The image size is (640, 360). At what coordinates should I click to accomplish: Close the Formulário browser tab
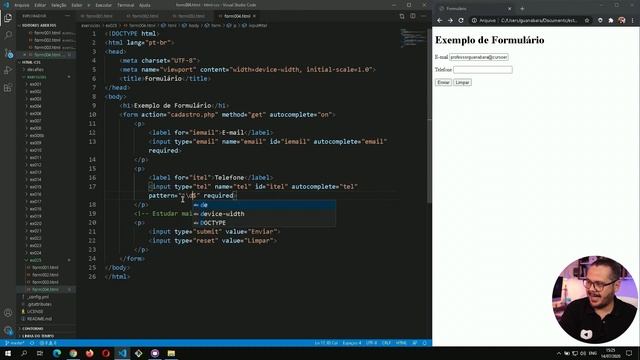pyautogui.click(x=509, y=9)
